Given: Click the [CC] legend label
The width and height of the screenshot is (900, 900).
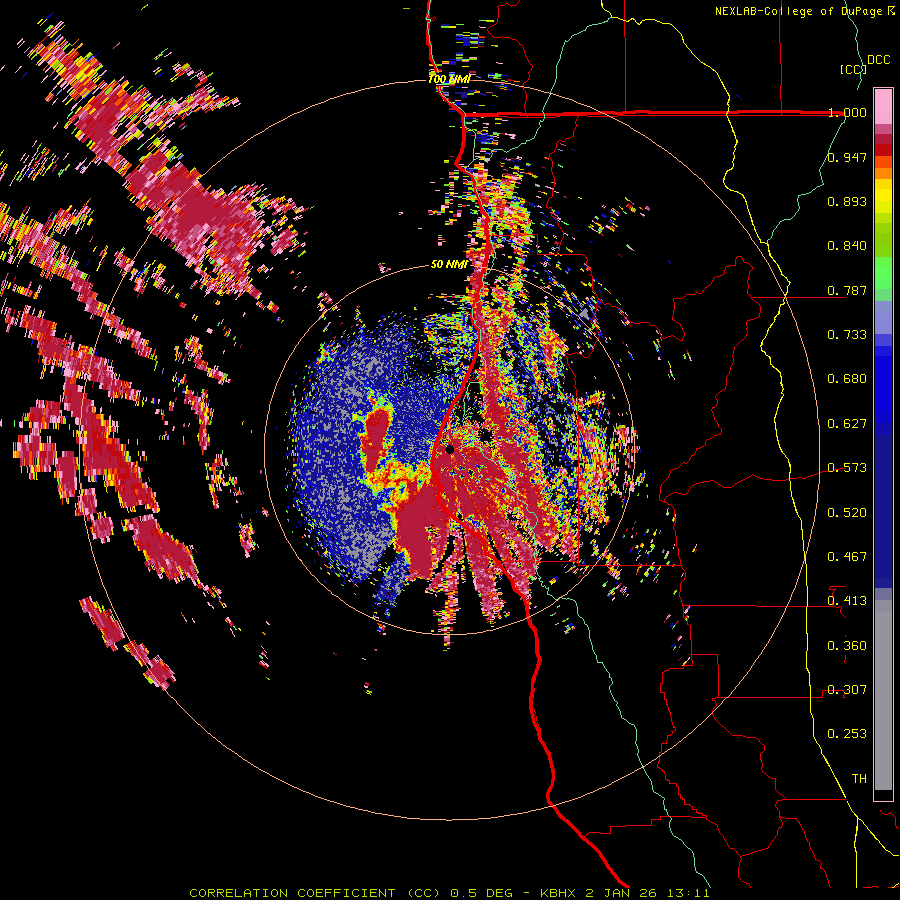Looking at the screenshot, I should [x=852, y=69].
